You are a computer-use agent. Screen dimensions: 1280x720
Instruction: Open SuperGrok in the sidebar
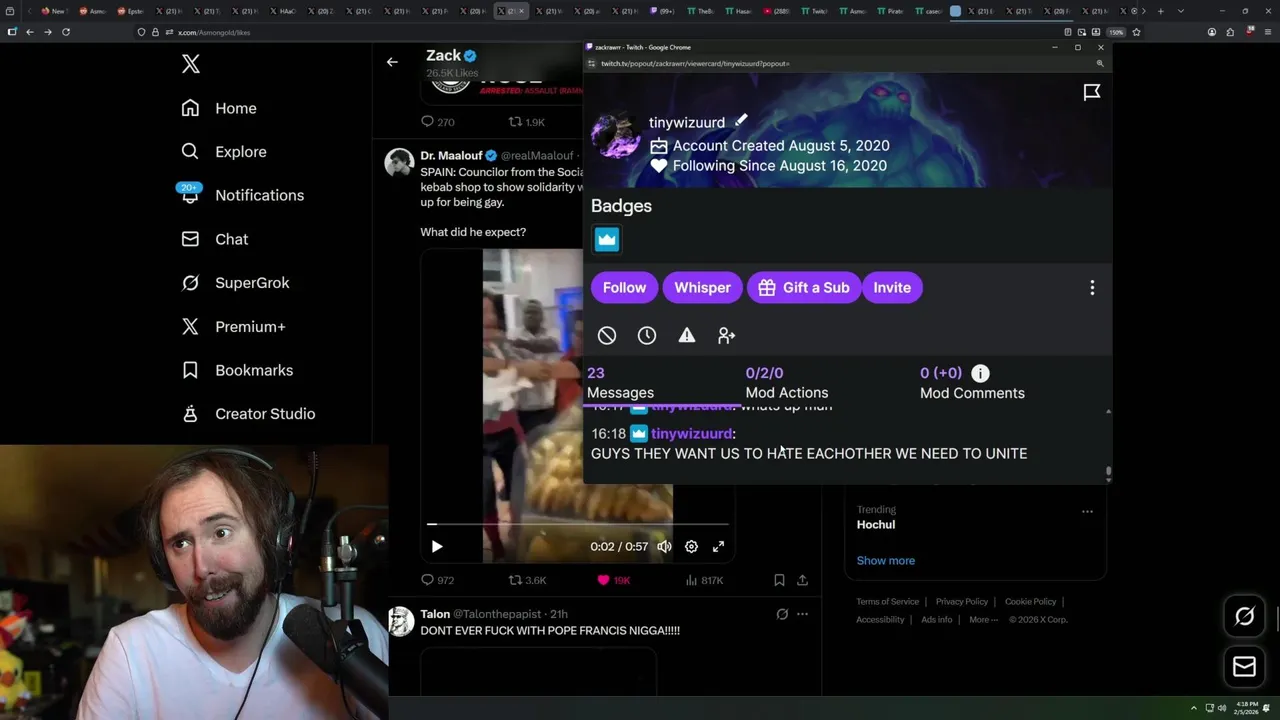click(235, 283)
